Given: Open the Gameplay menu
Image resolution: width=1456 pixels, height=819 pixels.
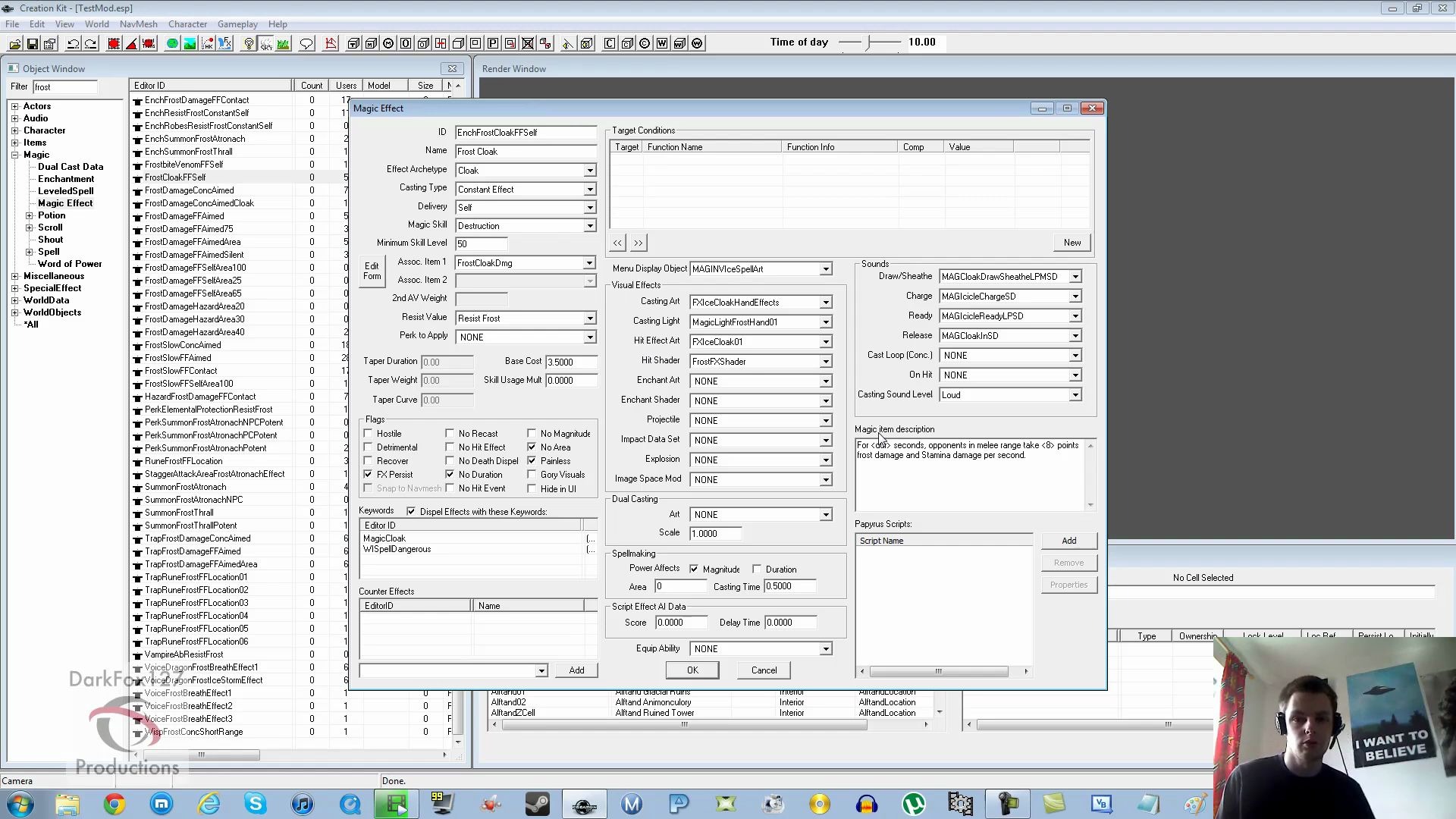Looking at the screenshot, I should click(x=237, y=24).
